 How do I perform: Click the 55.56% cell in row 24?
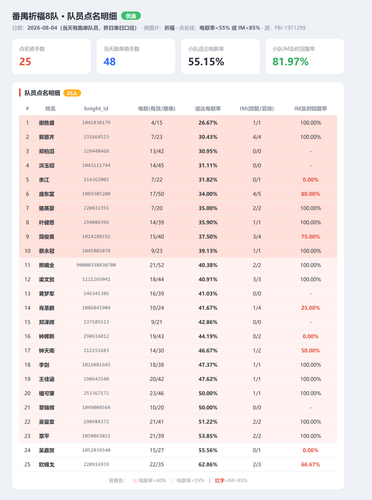coord(208,450)
